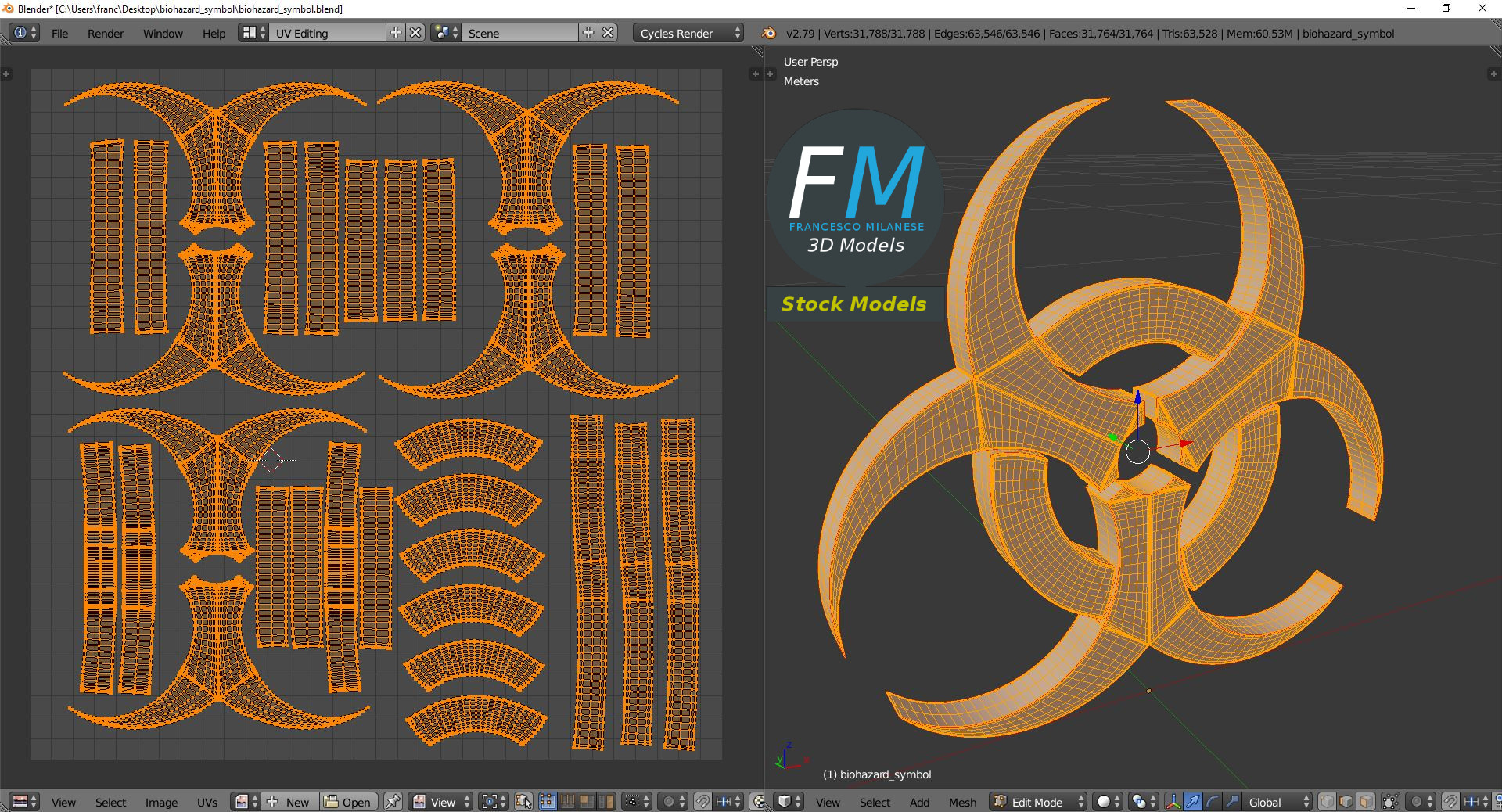This screenshot has width=1502, height=812.
Task: Toggle UV sync selection with mesh
Action: pyautogui.click(x=524, y=802)
